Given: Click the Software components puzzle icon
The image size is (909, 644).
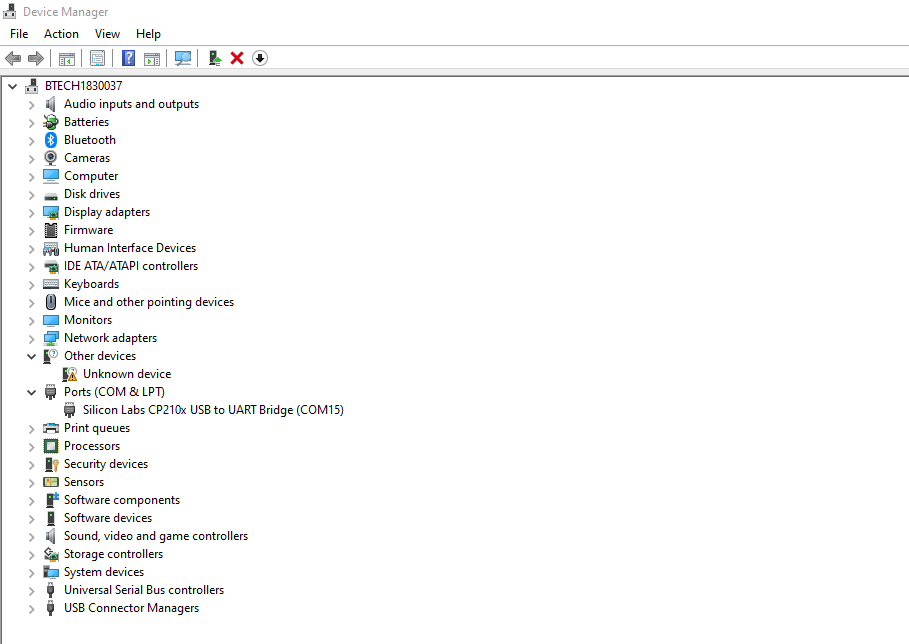Looking at the screenshot, I should click(x=52, y=500).
